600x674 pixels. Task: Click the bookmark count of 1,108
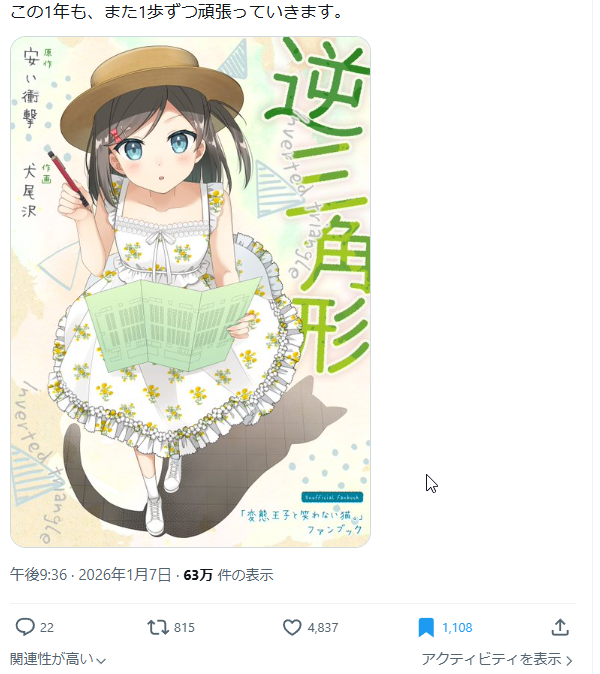(457, 628)
